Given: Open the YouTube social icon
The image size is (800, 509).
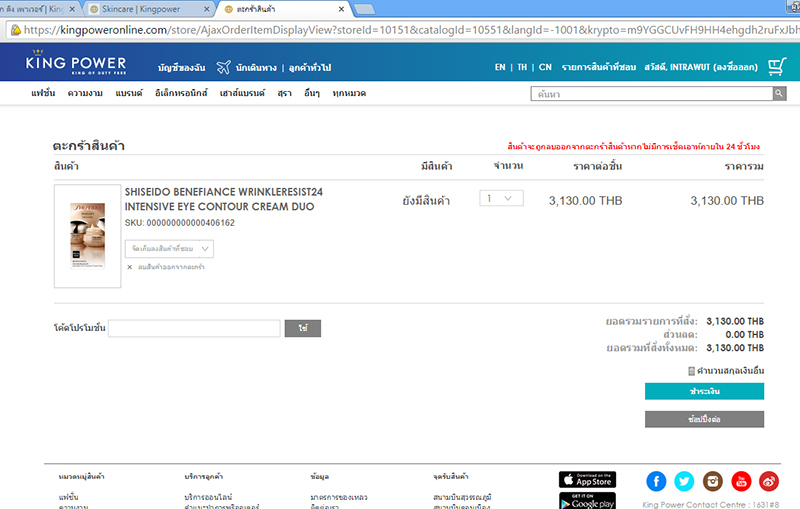Looking at the screenshot, I should click(x=741, y=481).
